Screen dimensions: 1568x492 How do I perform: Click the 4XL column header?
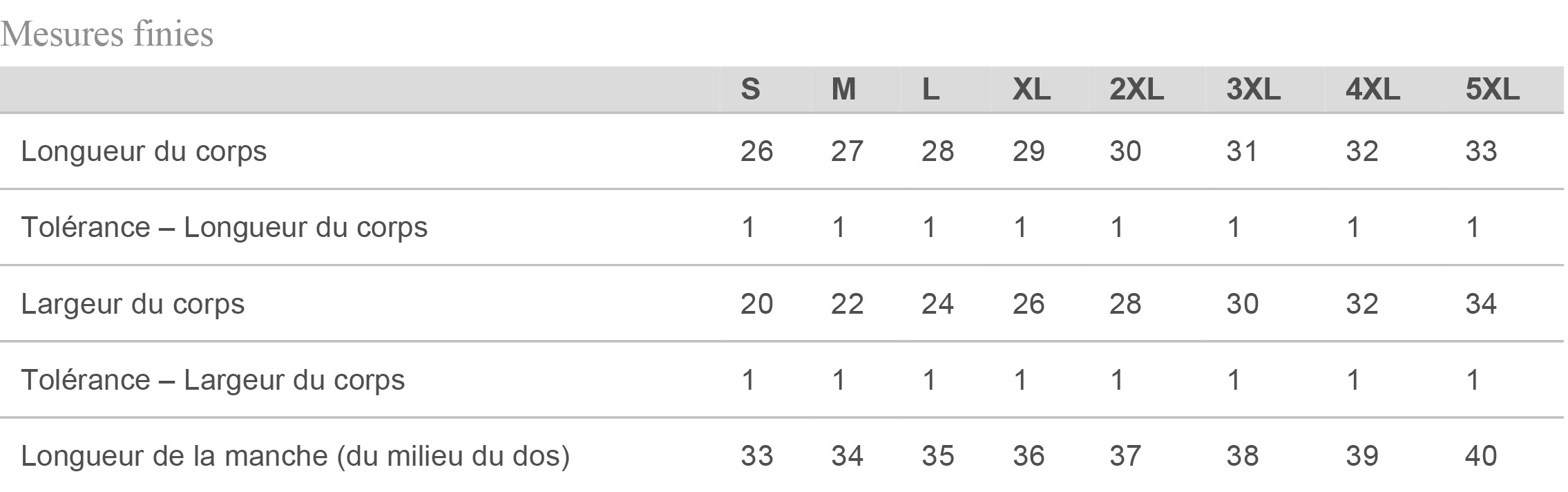point(1373,89)
